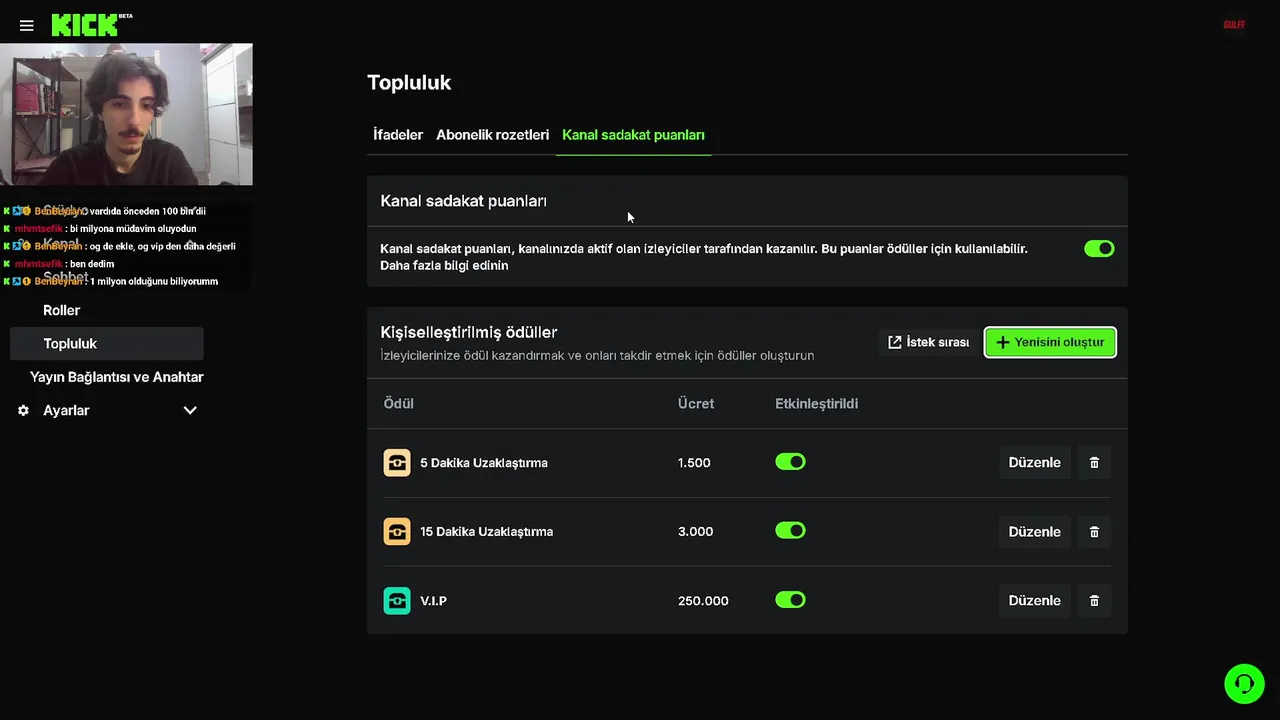Open Yayın Bağlantısı ve Anahtar page
The image size is (1280, 720).
tap(116, 377)
